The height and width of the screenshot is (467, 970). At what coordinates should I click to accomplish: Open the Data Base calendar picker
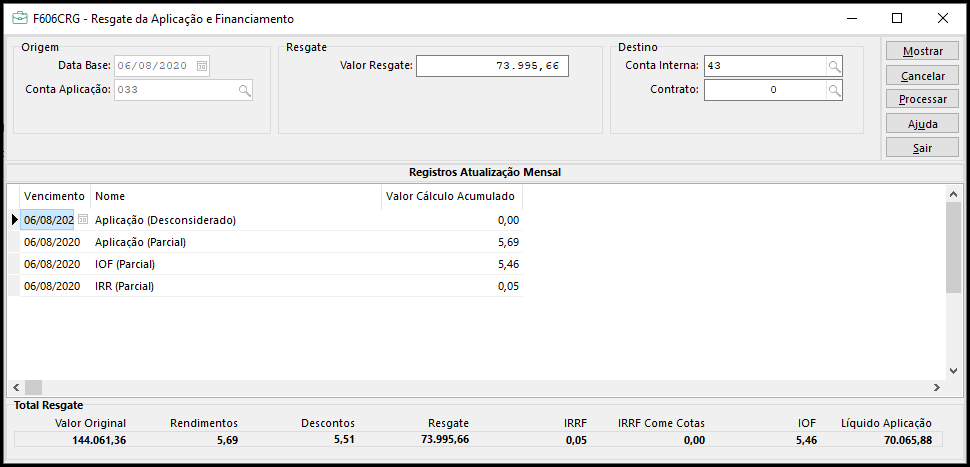tap(202, 66)
